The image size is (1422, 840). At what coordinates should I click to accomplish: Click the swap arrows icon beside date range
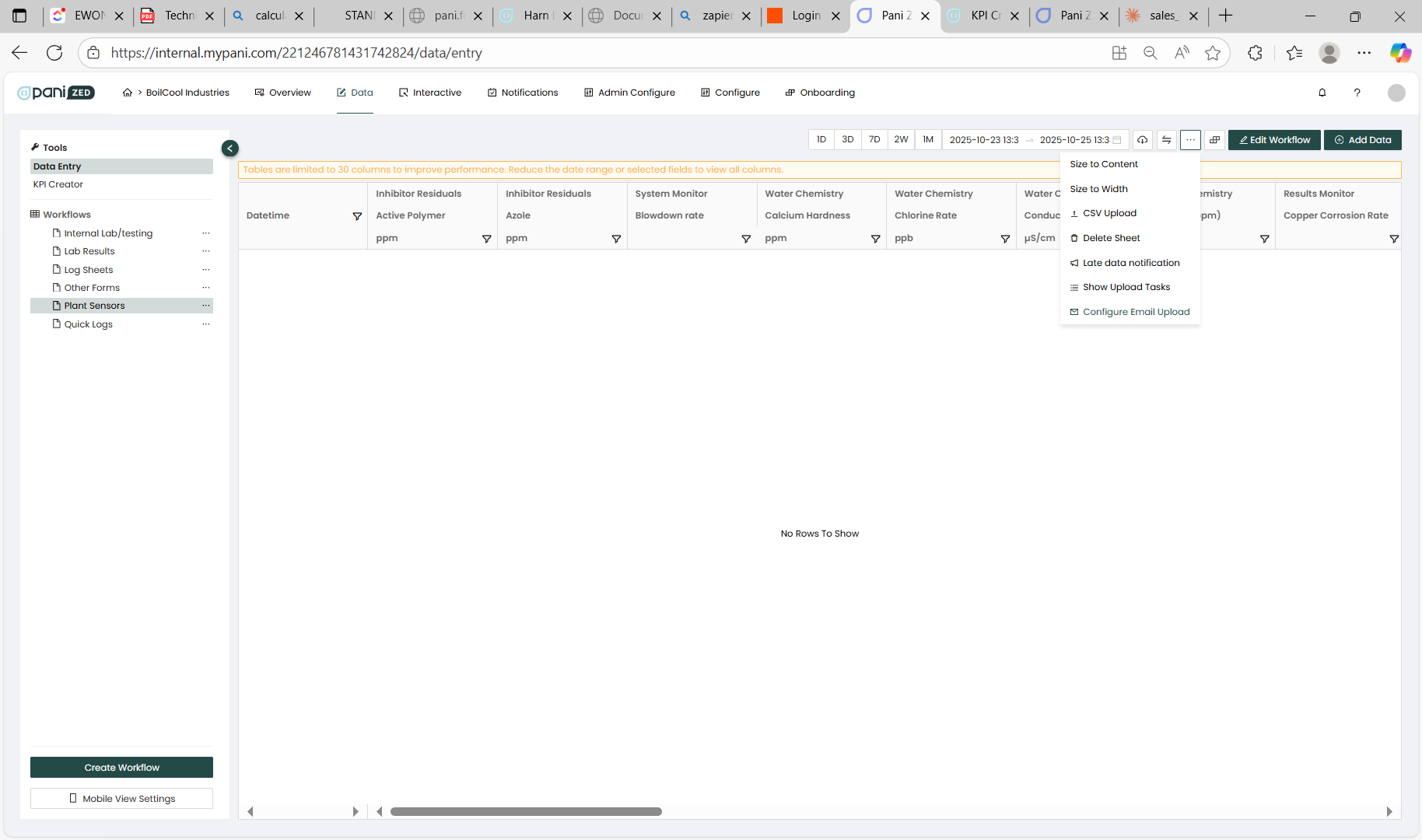click(1166, 140)
